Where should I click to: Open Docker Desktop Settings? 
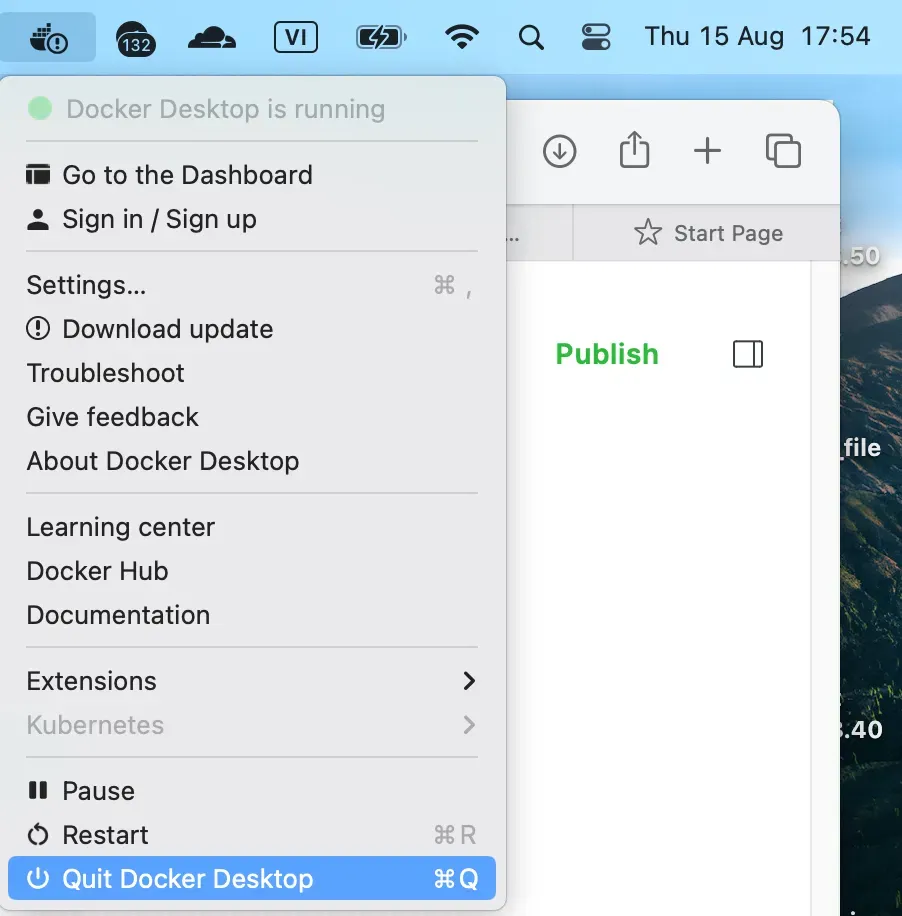(86, 285)
